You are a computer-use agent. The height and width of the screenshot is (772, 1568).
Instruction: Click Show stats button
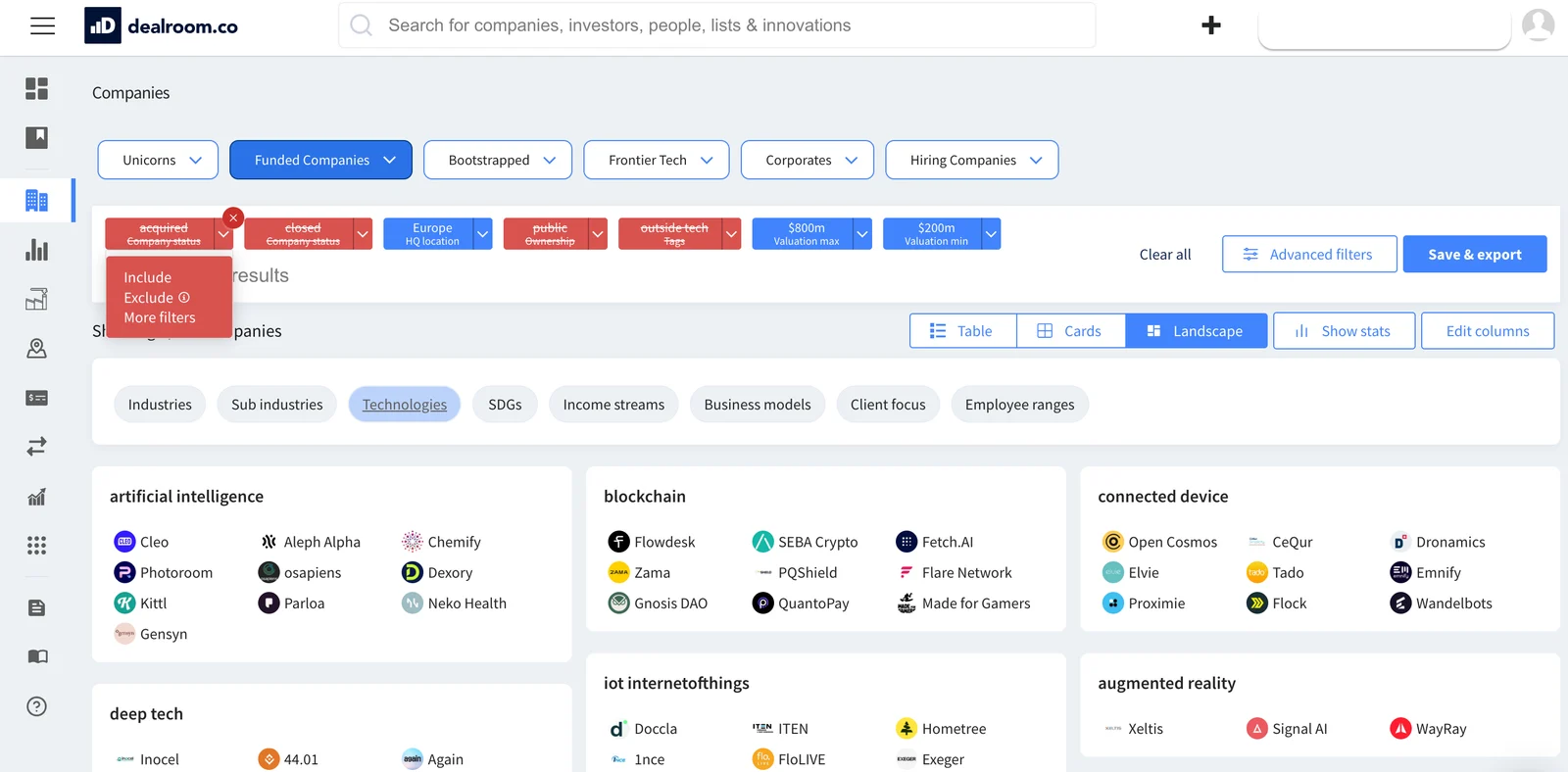click(1344, 331)
